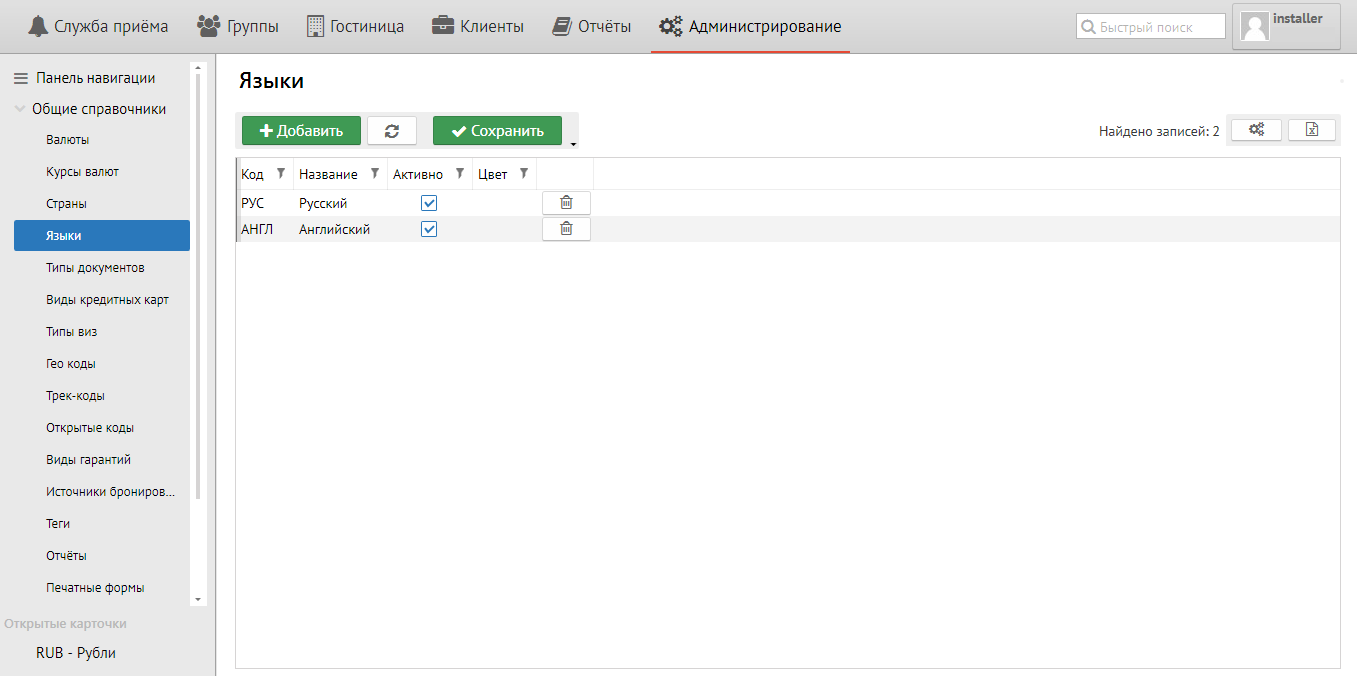The width and height of the screenshot is (1357, 676).
Task: Open Курсы валют in the sidebar
Action: [x=102, y=172]
